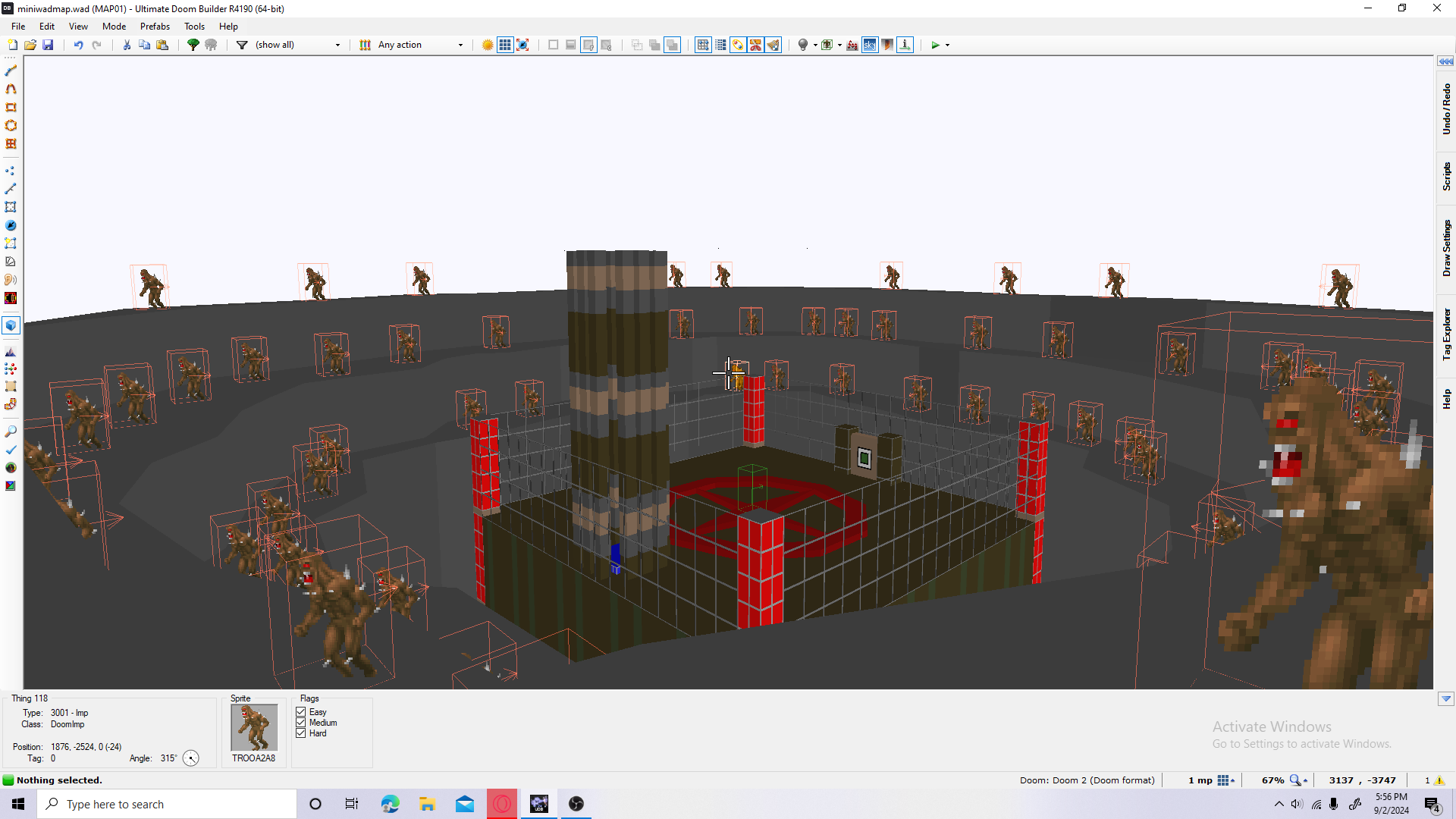Open a map file via folder icon
The width and height of the screenshot is (1456, 819).
coord(30,45)
